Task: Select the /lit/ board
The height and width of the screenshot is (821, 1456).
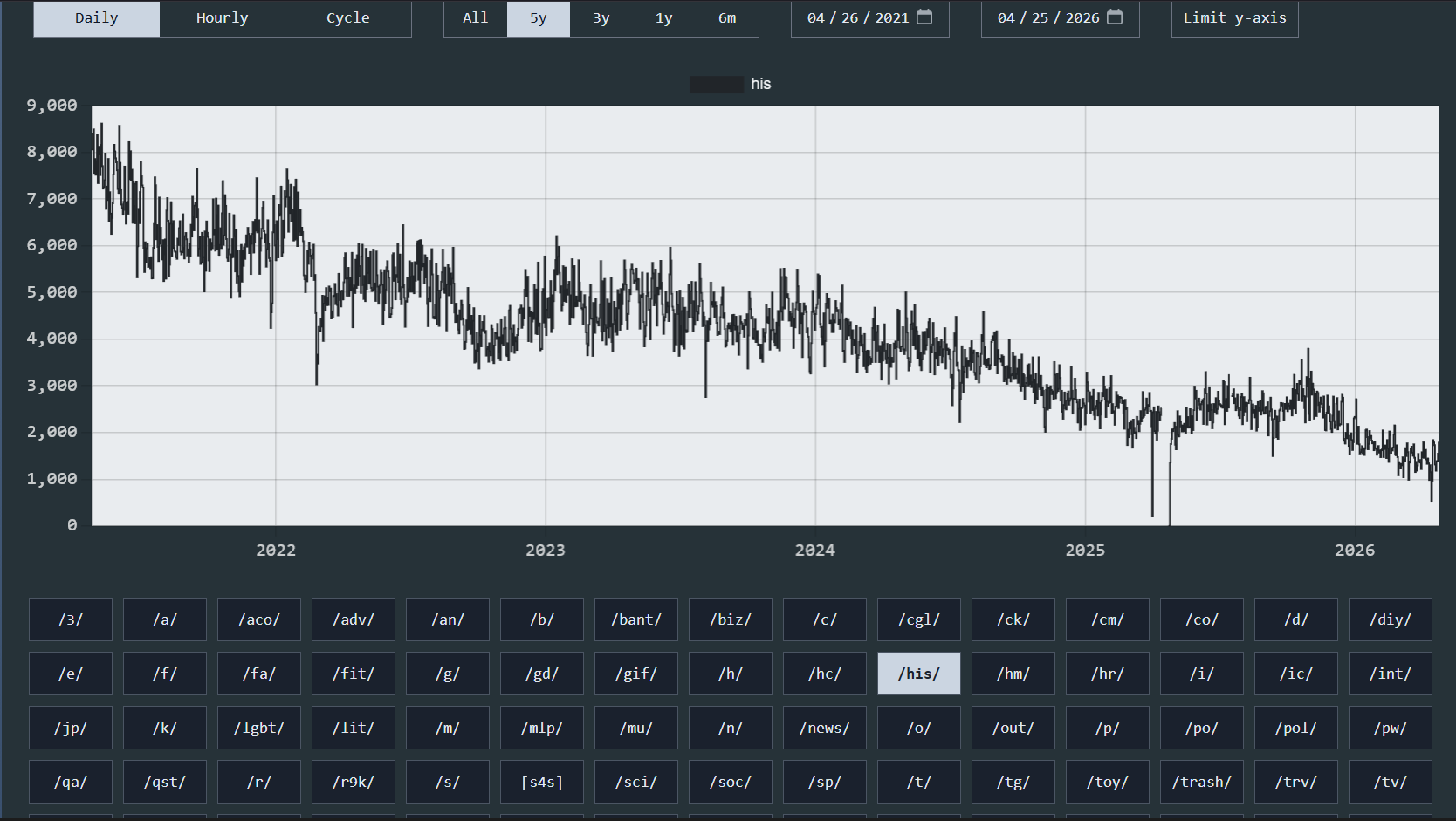Action: (354, 728)
